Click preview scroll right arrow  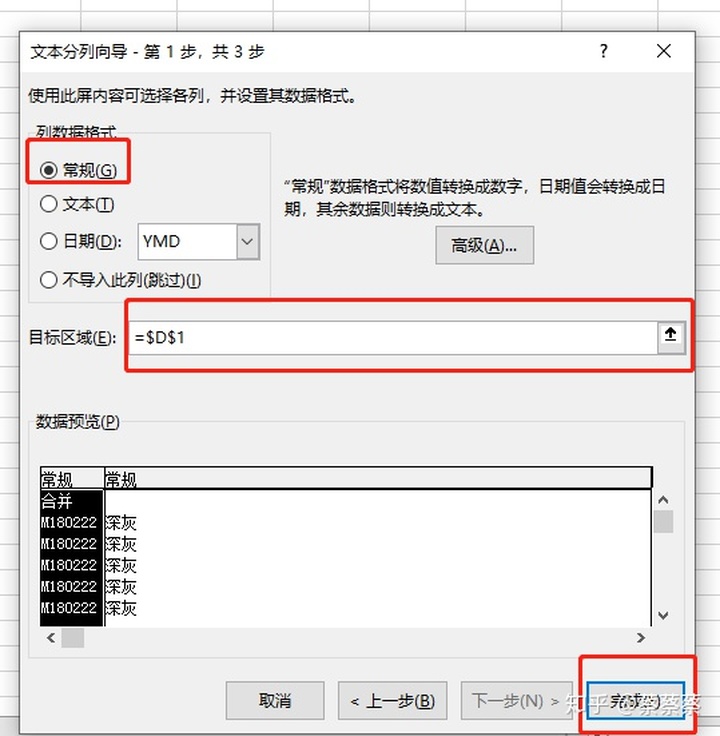point(641,637)
